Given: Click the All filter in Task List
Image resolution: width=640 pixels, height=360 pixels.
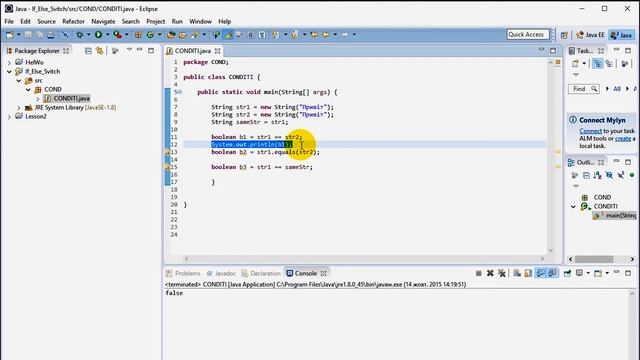Looking at the screenshot, I should point(617,89).
